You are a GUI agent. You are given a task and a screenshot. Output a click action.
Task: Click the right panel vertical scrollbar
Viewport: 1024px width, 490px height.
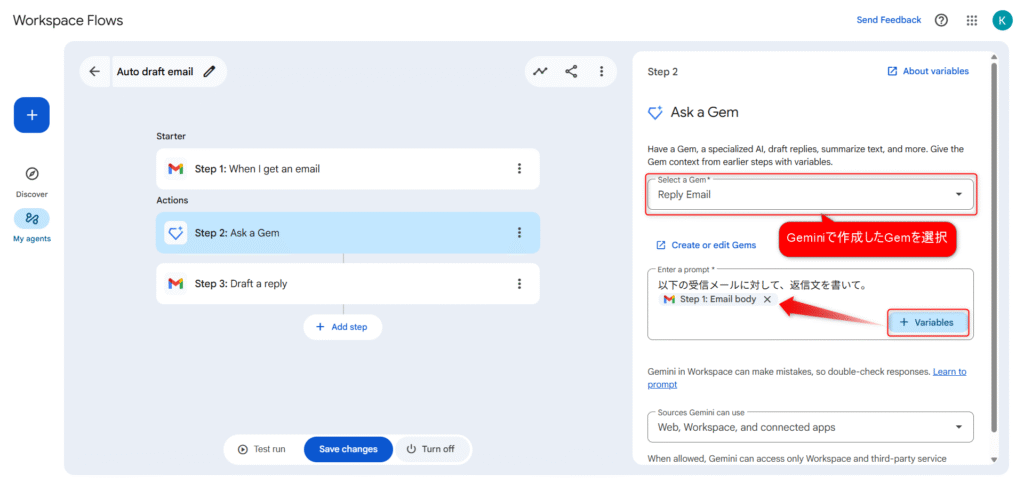(993, 250)
